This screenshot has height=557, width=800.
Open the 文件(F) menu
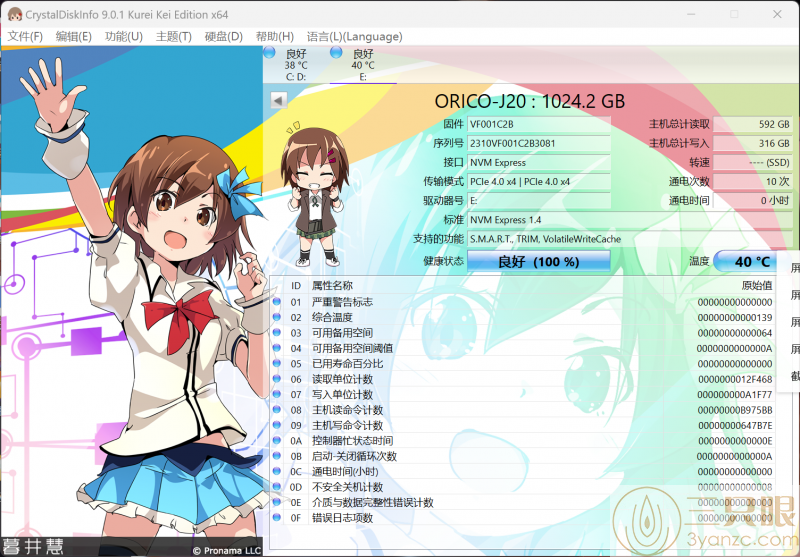pos(25,37)
